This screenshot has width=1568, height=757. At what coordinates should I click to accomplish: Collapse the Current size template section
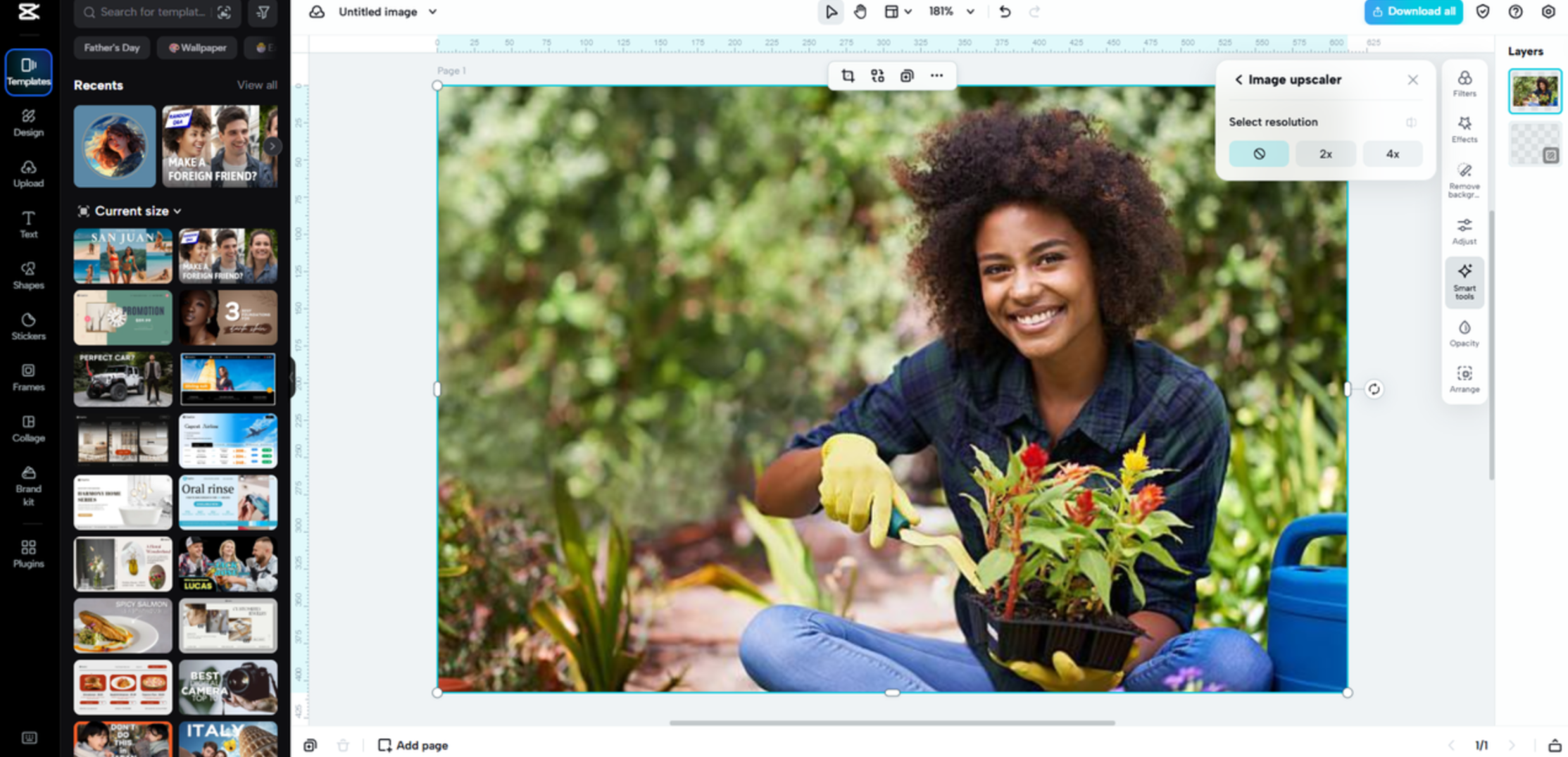click(x=178, y=211)
